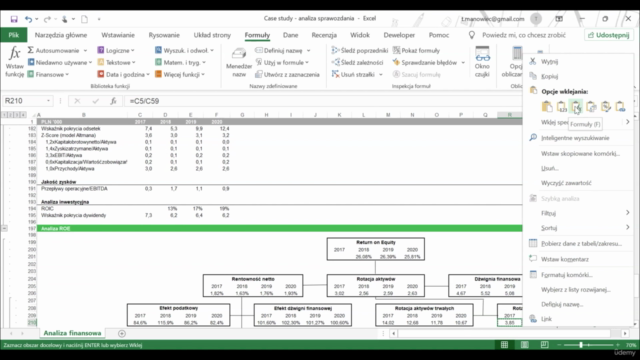This screenshot has width=640, height=360.
Task: Open Sprawdzanie błędów dropdown
Action: [x=429, y=62]
